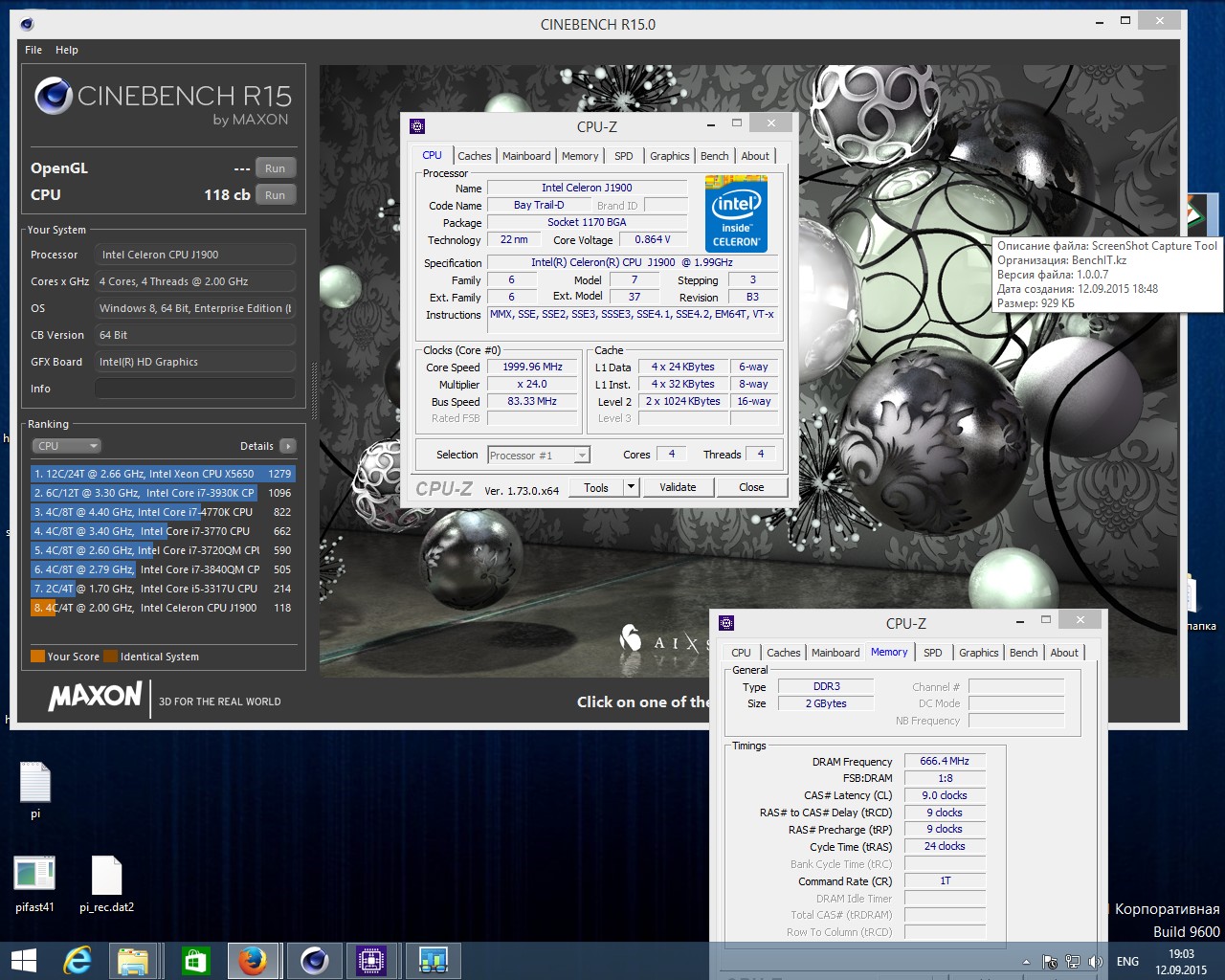Open Windows Store from taskbar
The width and height of the screenshot is (1225, 980).
[x=195, y=961]
